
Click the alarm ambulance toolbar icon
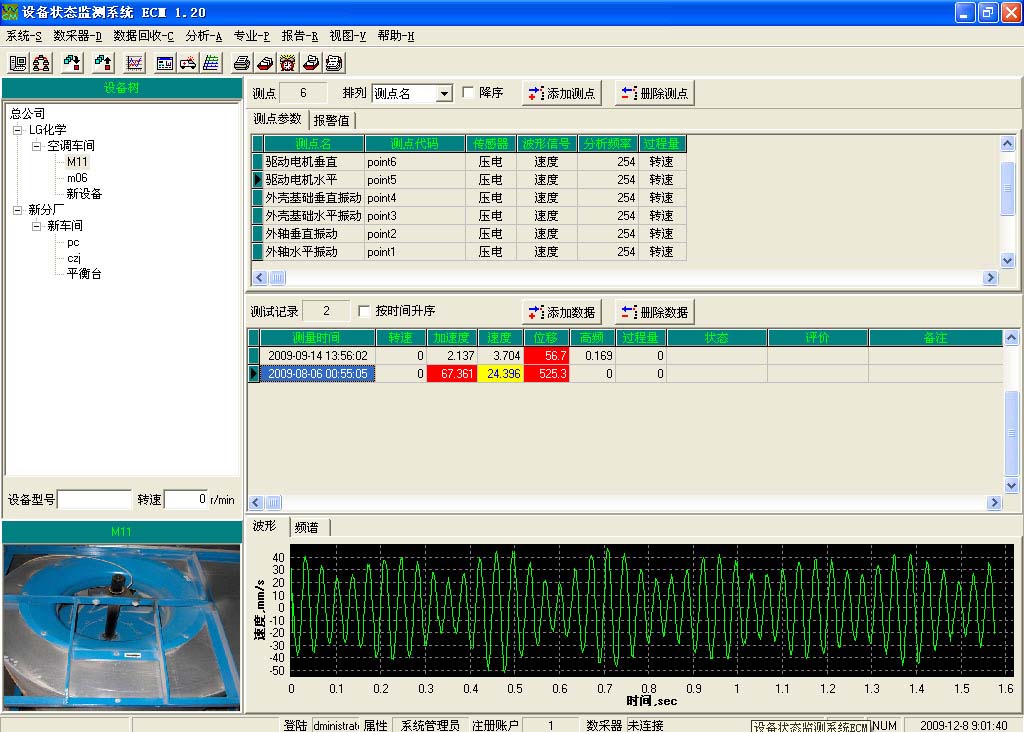click(x=186, y=62)
